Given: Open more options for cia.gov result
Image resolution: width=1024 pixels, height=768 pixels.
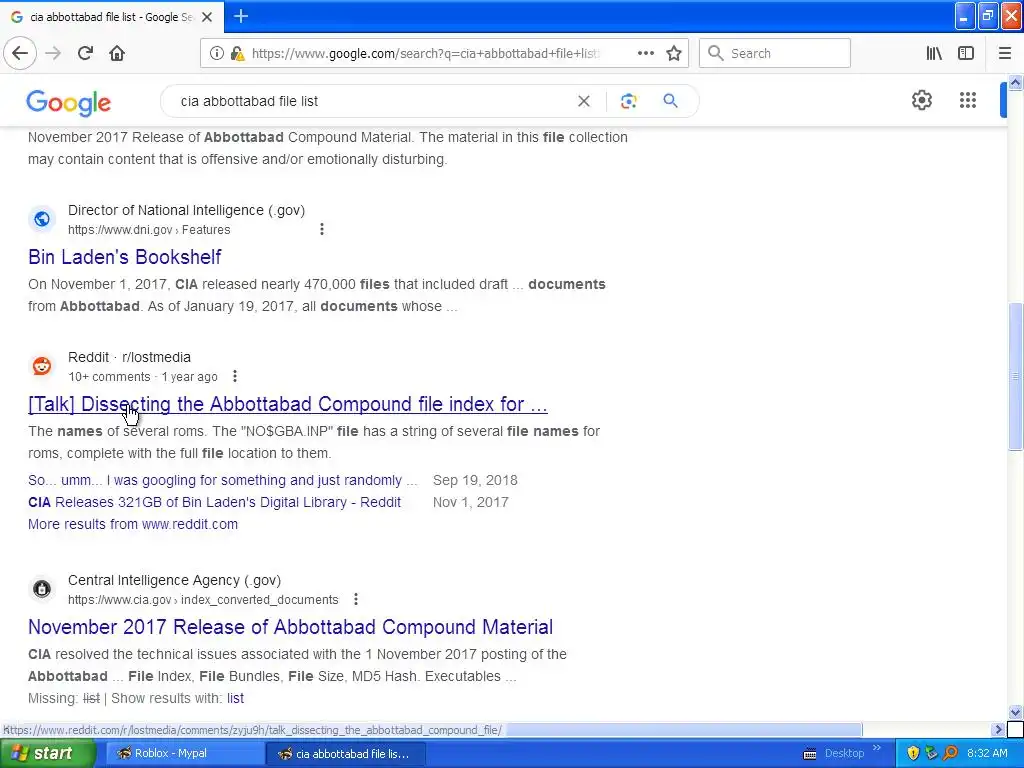Looking at the screenshot, I should 356,599.
